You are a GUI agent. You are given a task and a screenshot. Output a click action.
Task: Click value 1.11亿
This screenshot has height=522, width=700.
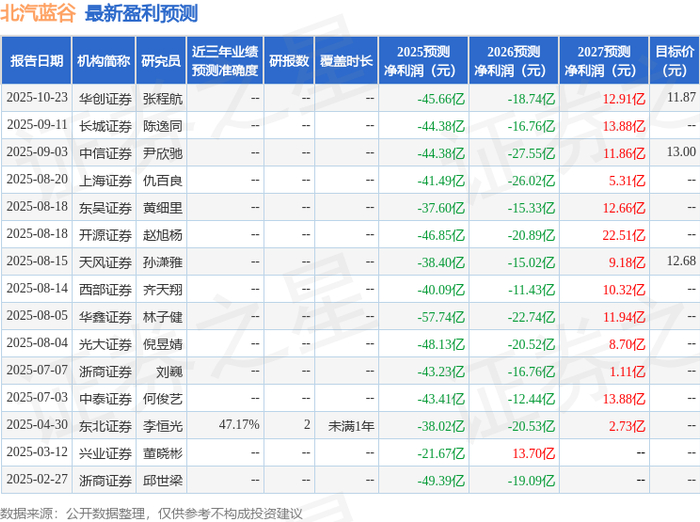click(x=628, y=372)
